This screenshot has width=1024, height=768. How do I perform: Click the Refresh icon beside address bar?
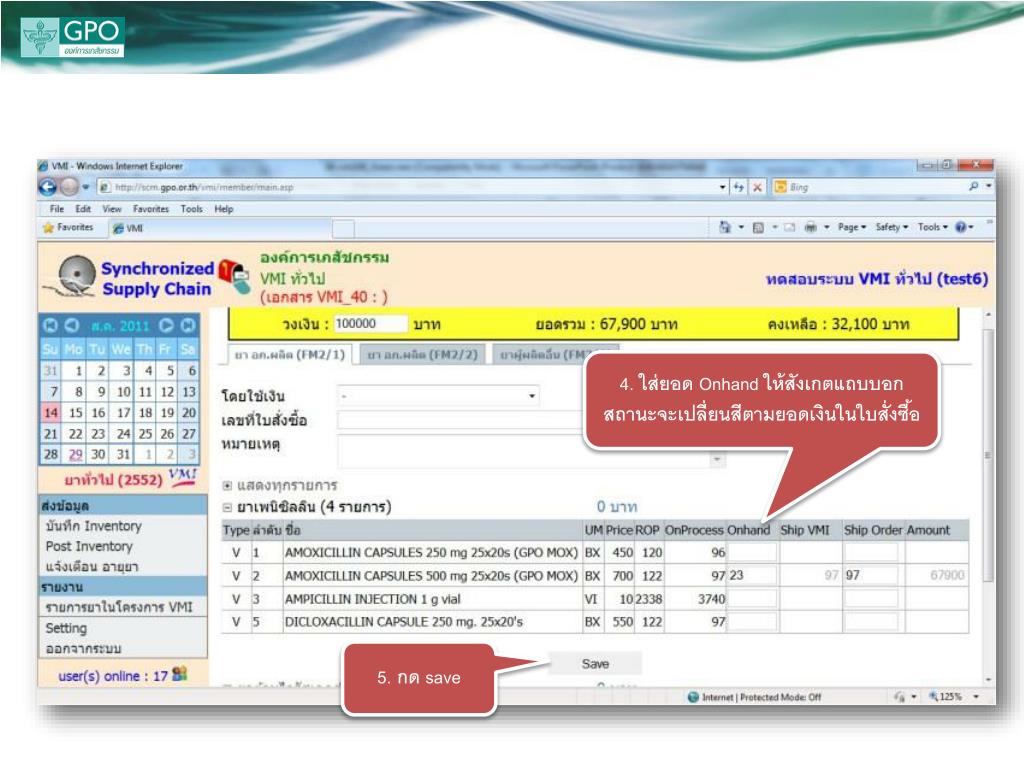tap(739, 187)
